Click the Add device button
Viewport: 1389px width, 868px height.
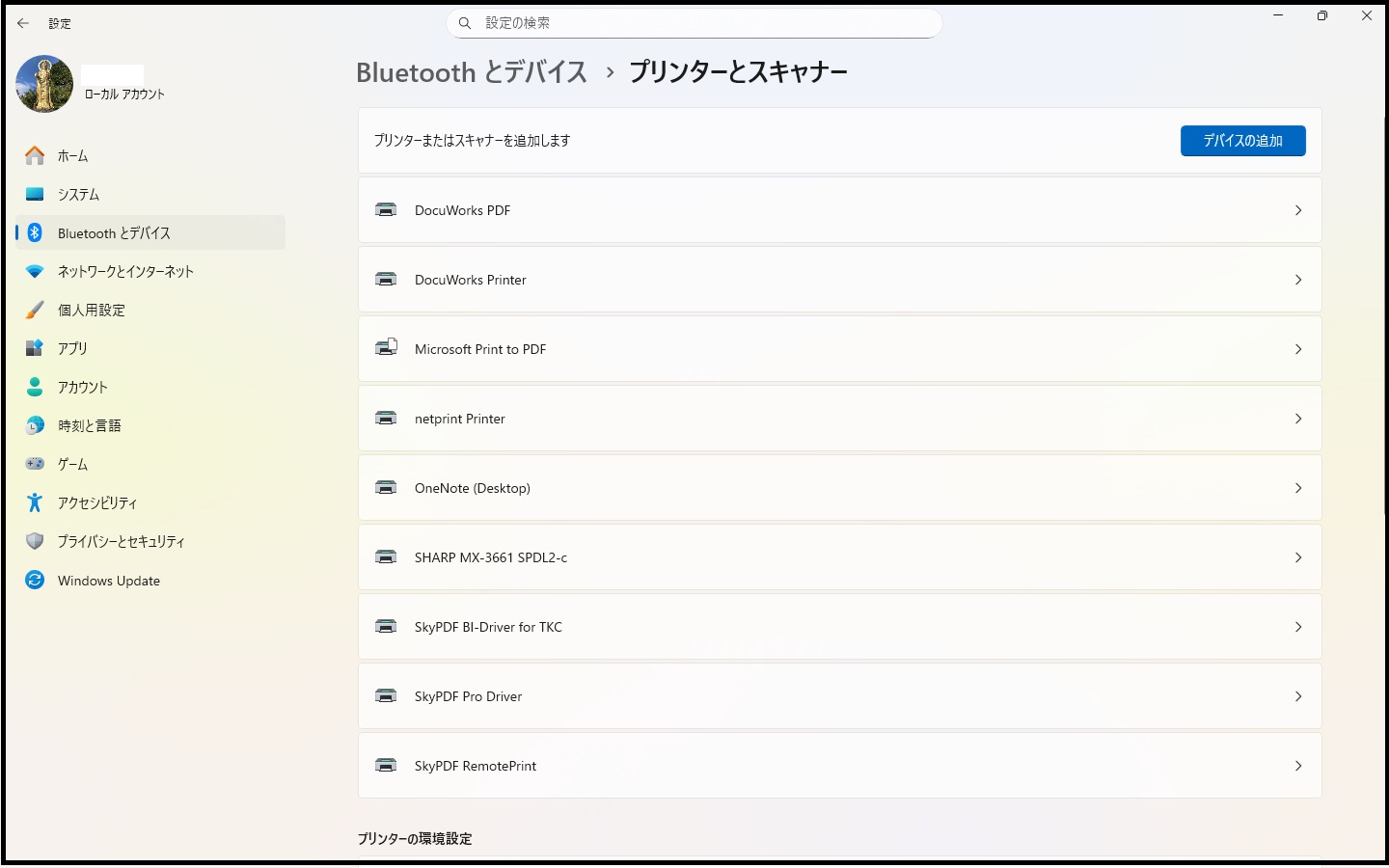point(1242,141)
